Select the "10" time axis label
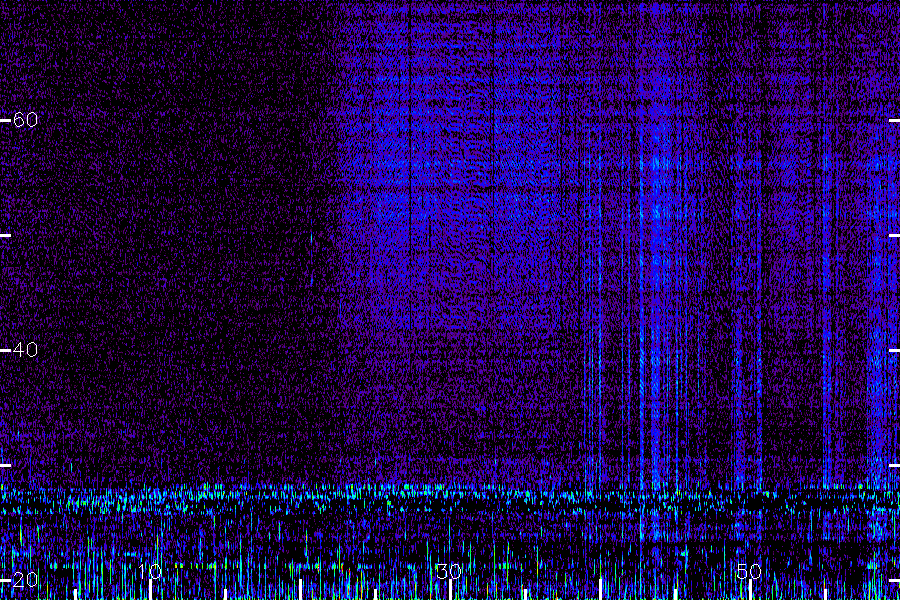 [150, 571]
